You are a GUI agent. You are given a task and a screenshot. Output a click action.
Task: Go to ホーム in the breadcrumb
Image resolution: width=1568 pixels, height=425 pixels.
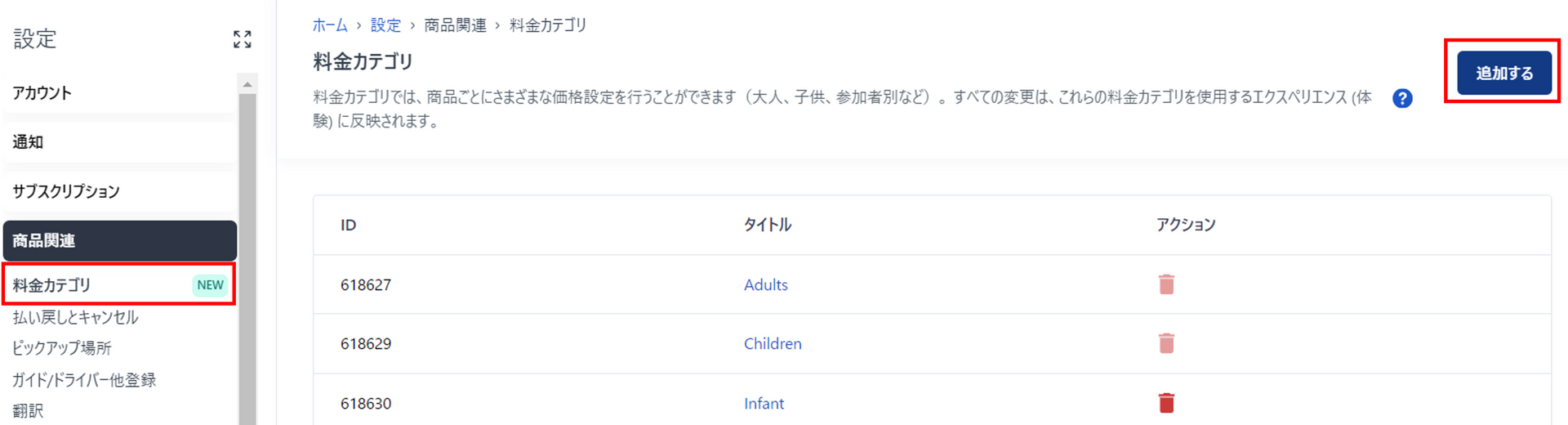330,25
